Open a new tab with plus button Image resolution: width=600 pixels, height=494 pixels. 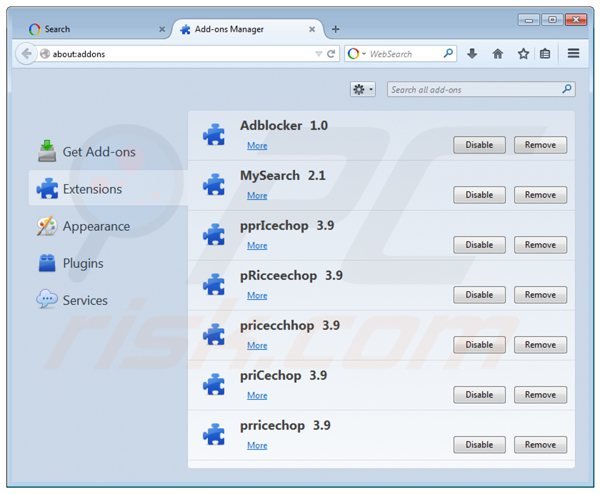pos(335,29)
